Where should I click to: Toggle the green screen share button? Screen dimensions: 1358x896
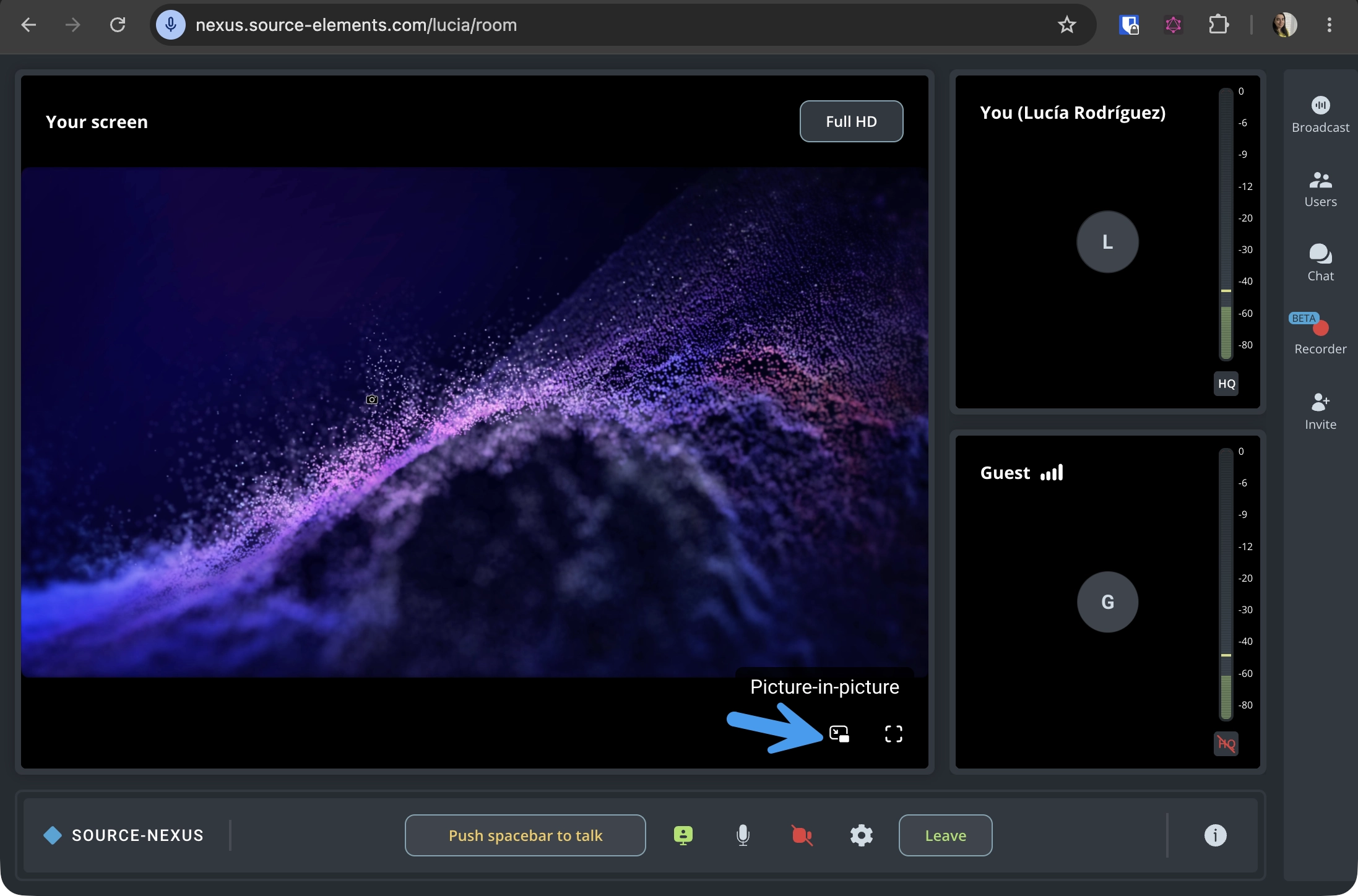click(683, 835)
